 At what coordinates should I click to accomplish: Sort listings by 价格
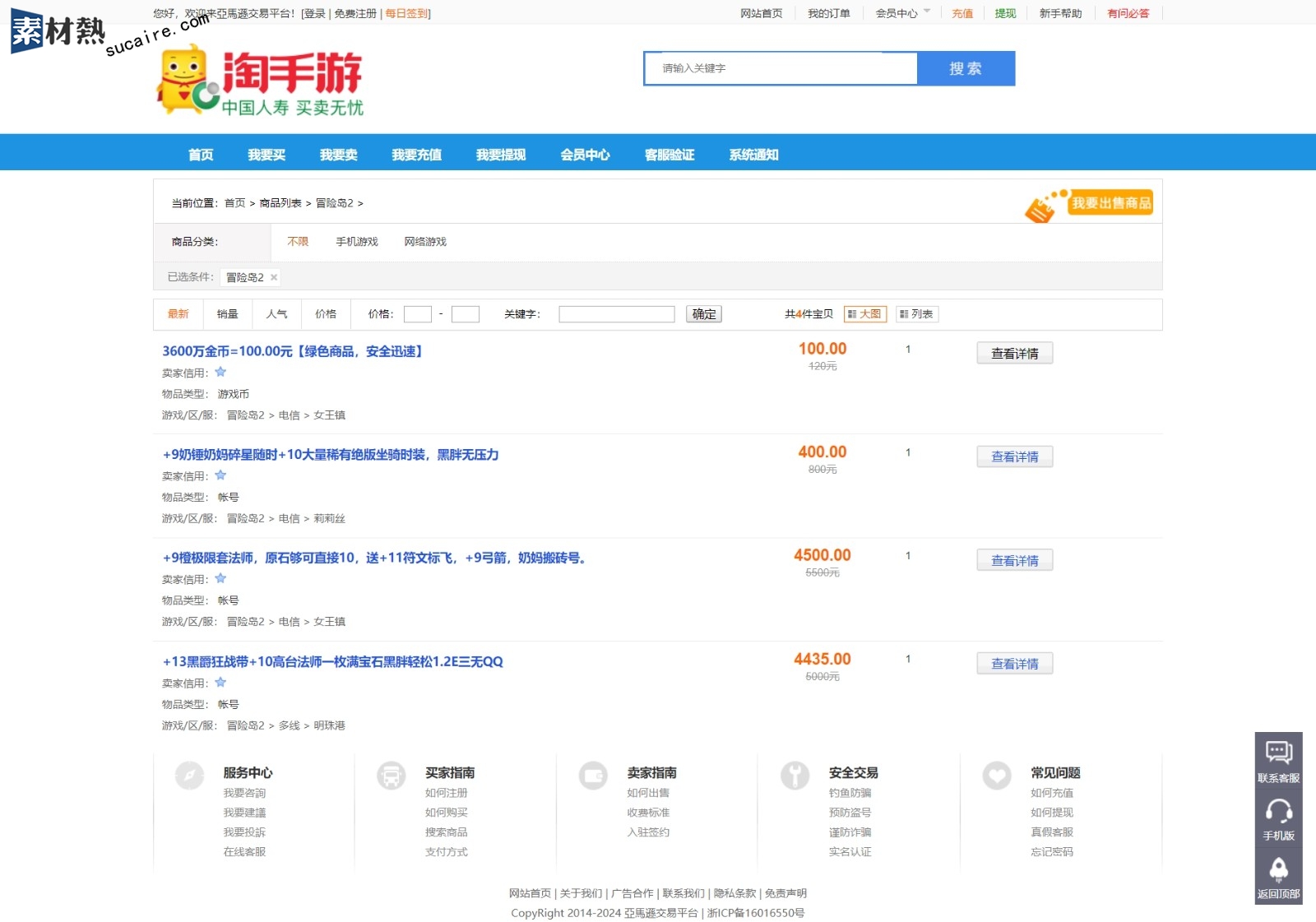[326, 314]
